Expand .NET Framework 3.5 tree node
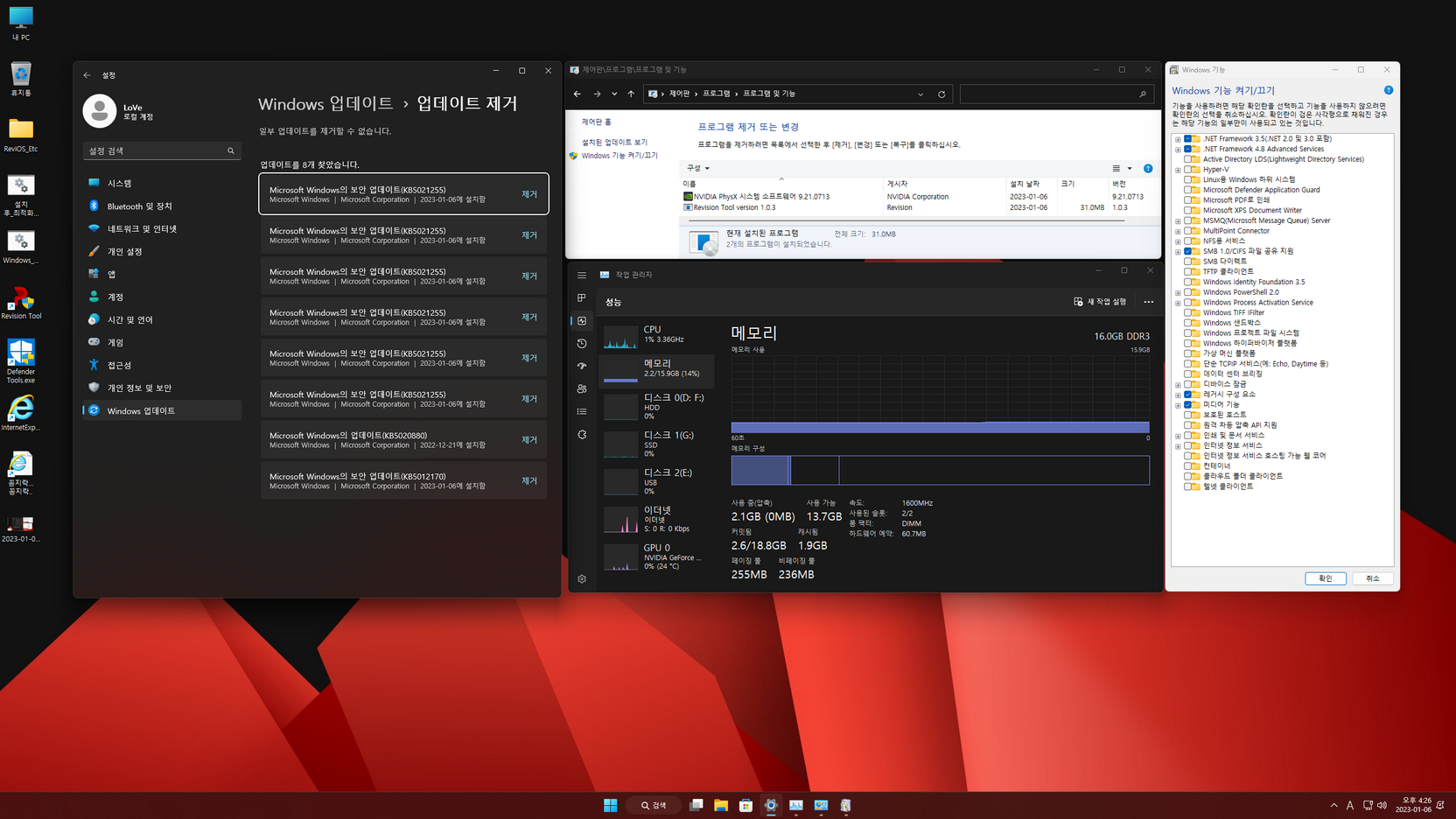This screenshot has height=819, width=1456. point(1178,139)
